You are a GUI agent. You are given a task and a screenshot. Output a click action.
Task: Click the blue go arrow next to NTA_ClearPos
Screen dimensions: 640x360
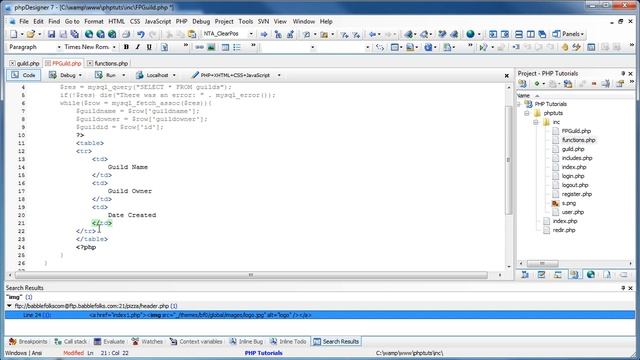(x=264, y=34)
